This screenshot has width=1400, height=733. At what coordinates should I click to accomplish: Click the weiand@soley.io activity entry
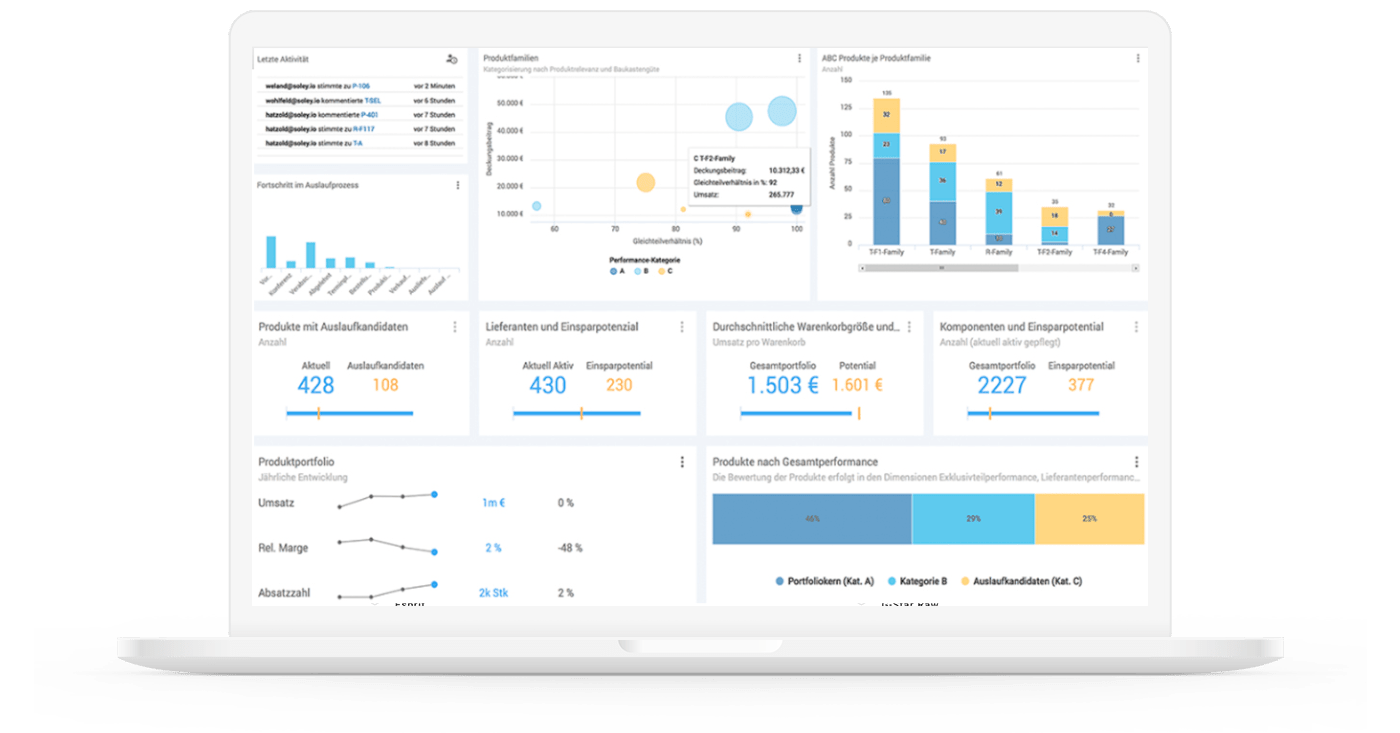(360, 86)
